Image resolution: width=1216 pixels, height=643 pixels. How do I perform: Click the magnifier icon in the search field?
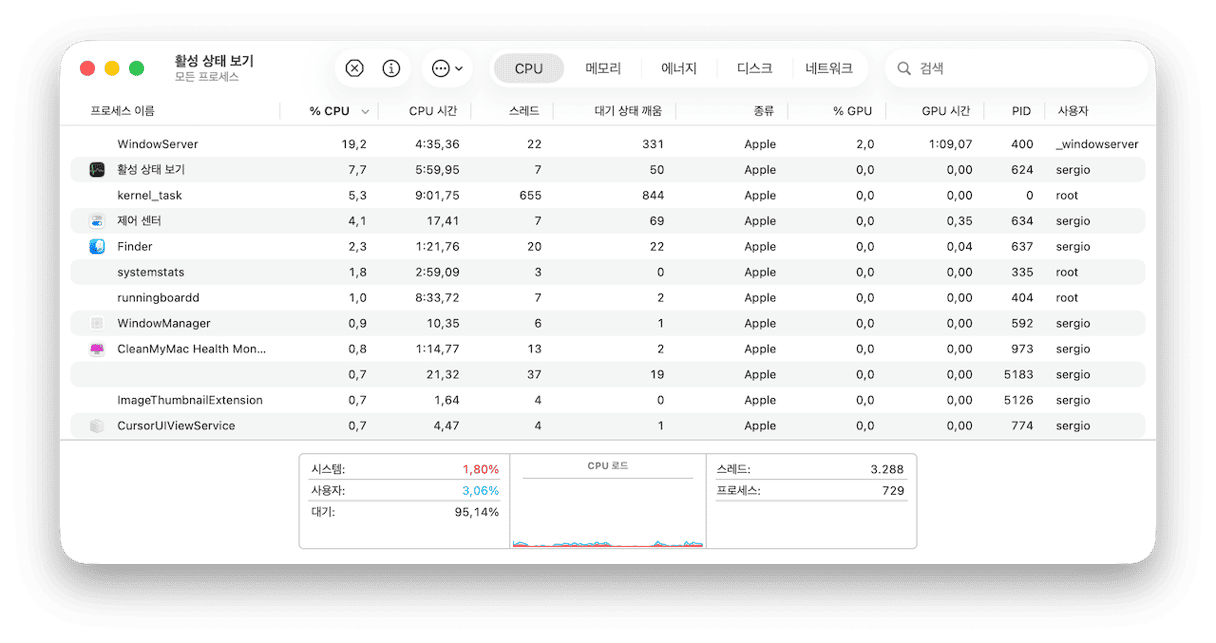[x=904, y=68]
